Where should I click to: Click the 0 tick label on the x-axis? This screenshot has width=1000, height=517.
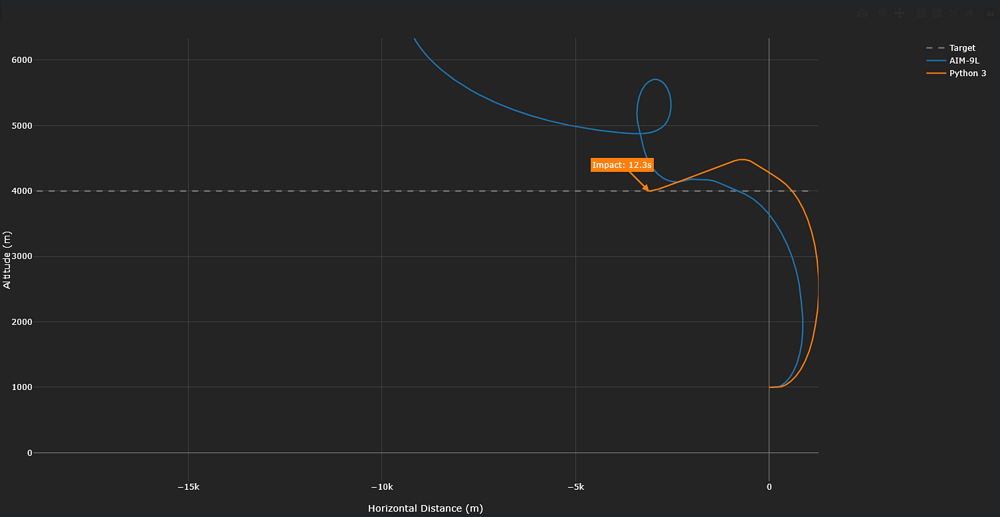768,487
